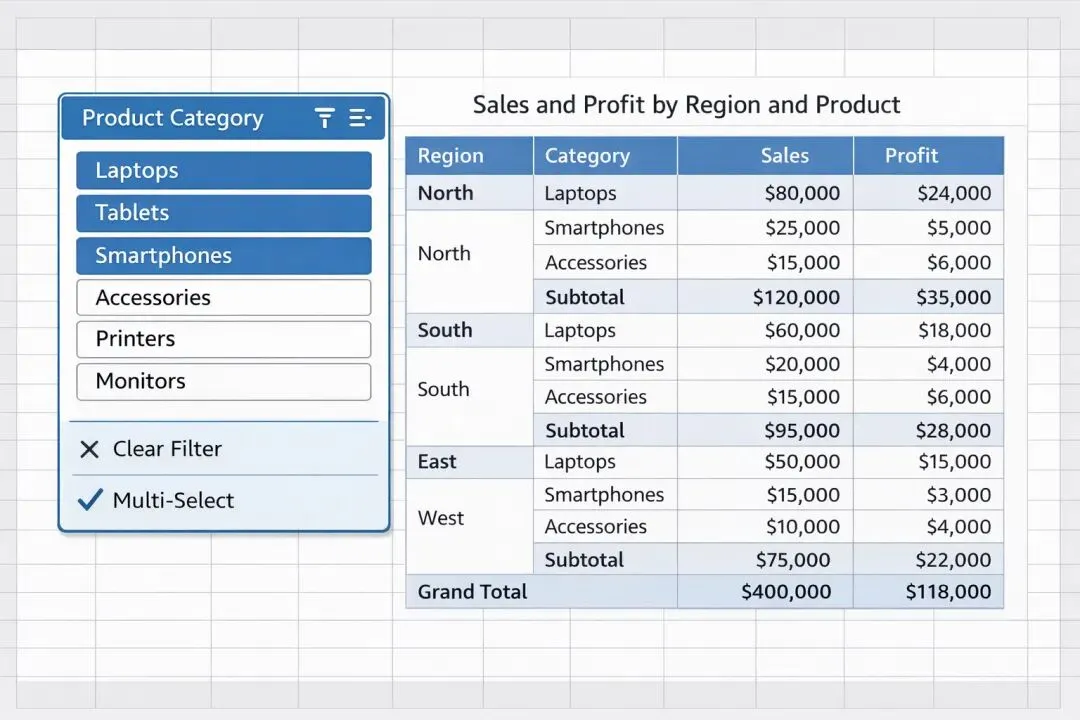Click the $60,000 sales cell

(x=765, y=330)
